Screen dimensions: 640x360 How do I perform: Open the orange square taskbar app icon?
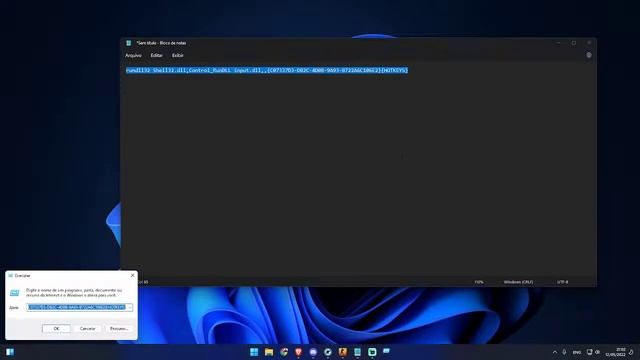(342, 352)
